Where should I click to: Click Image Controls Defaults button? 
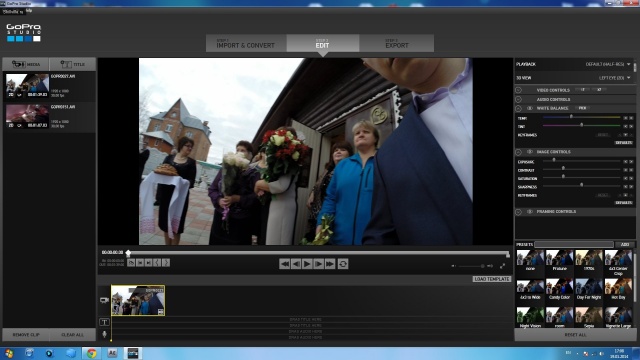pos(624,203)
